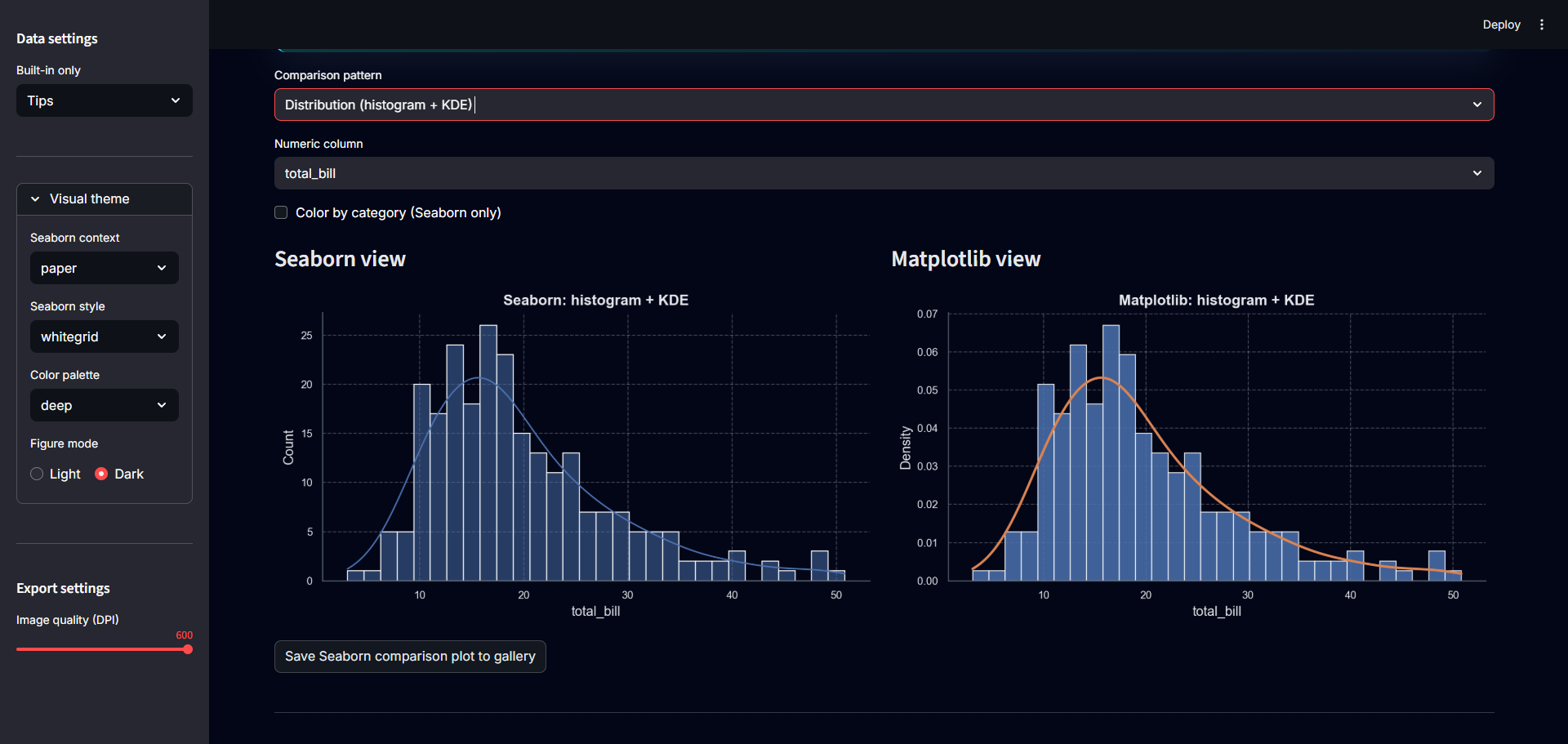Select the Light figure mode
The width and height of the screenshot is (1568, 744).
click(x=37, y=474)
